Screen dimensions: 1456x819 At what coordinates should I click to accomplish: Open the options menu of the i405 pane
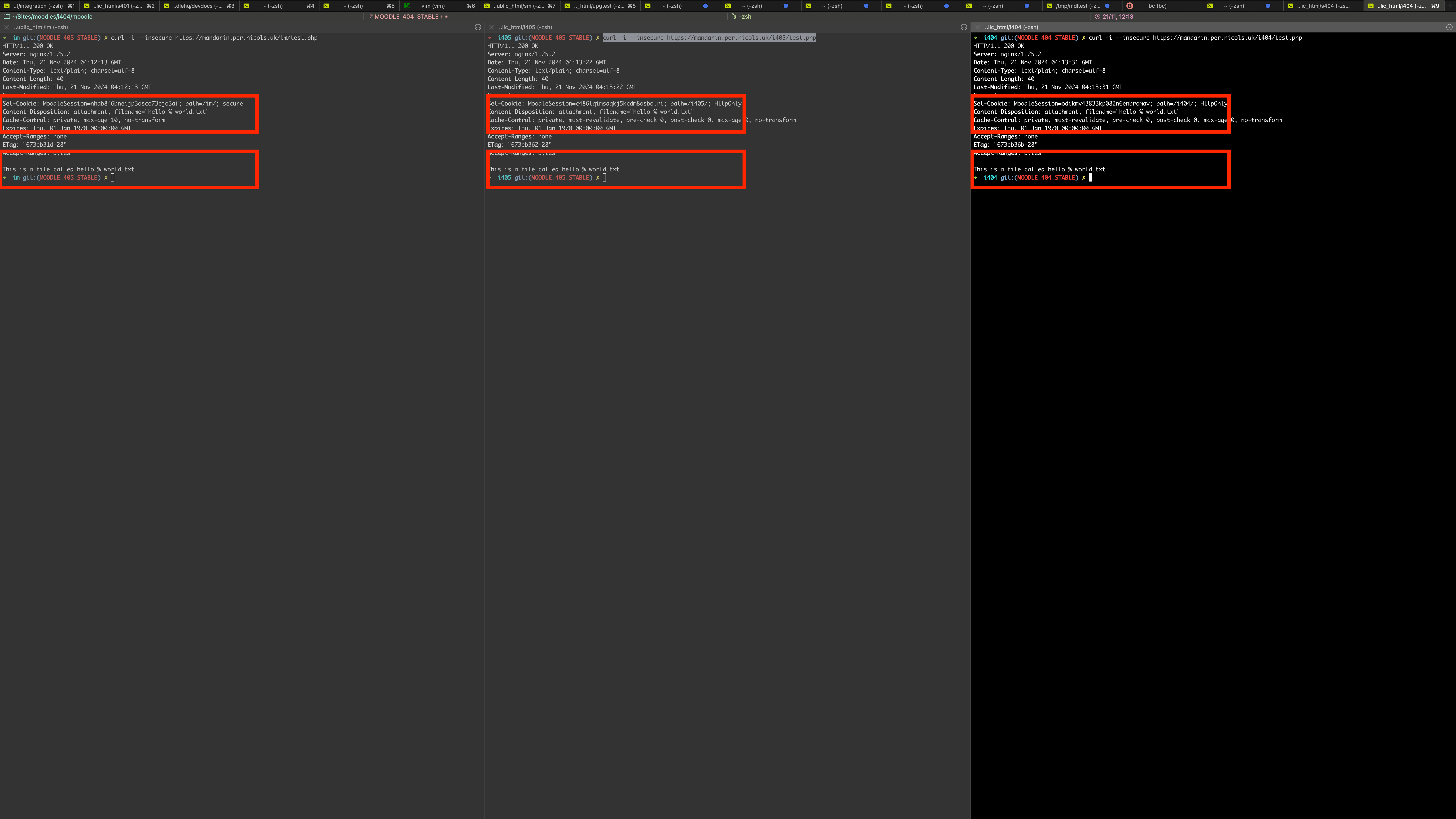[964, 27]
